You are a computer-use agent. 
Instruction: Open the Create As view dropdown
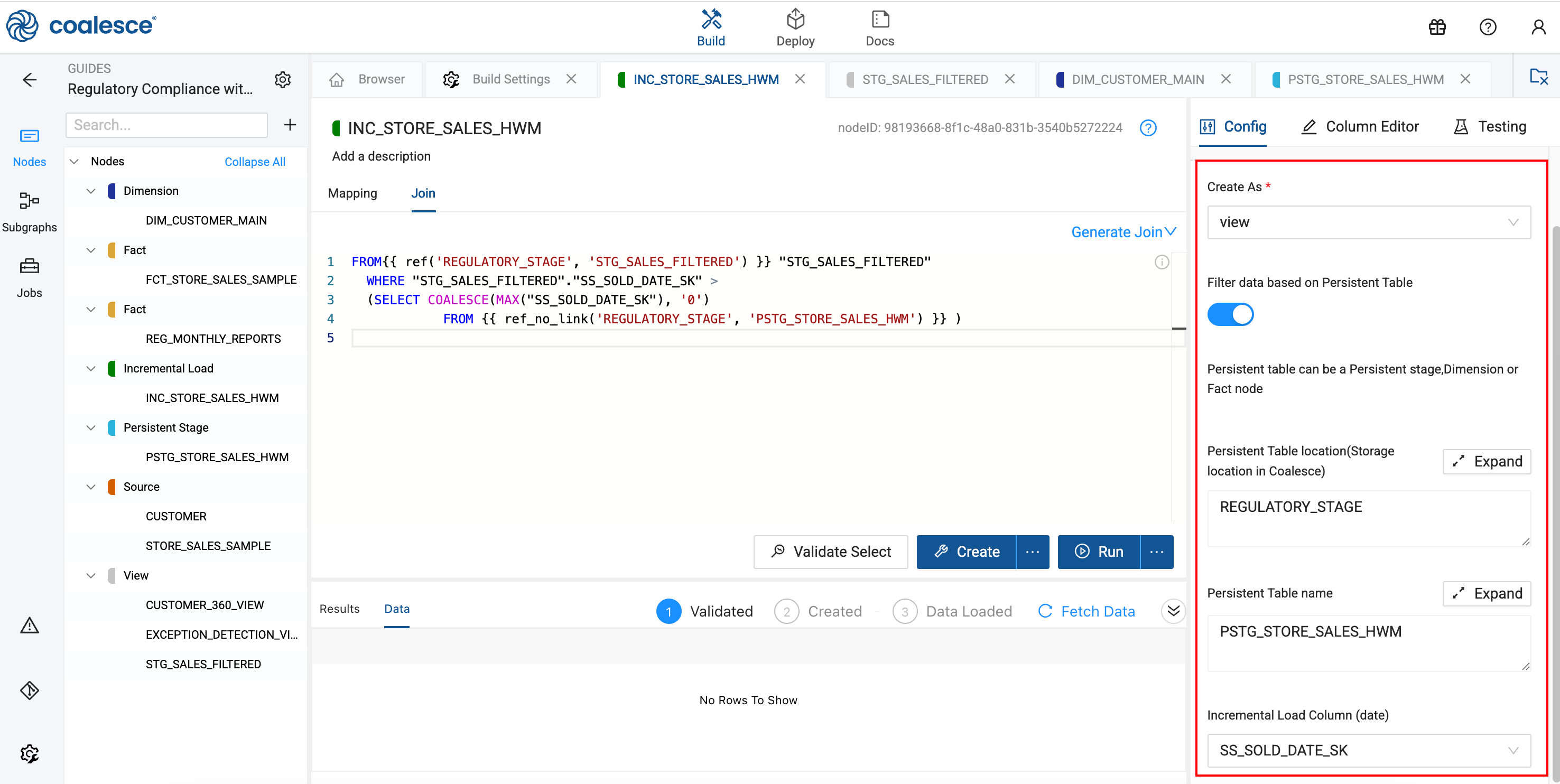coord(1369,222)
